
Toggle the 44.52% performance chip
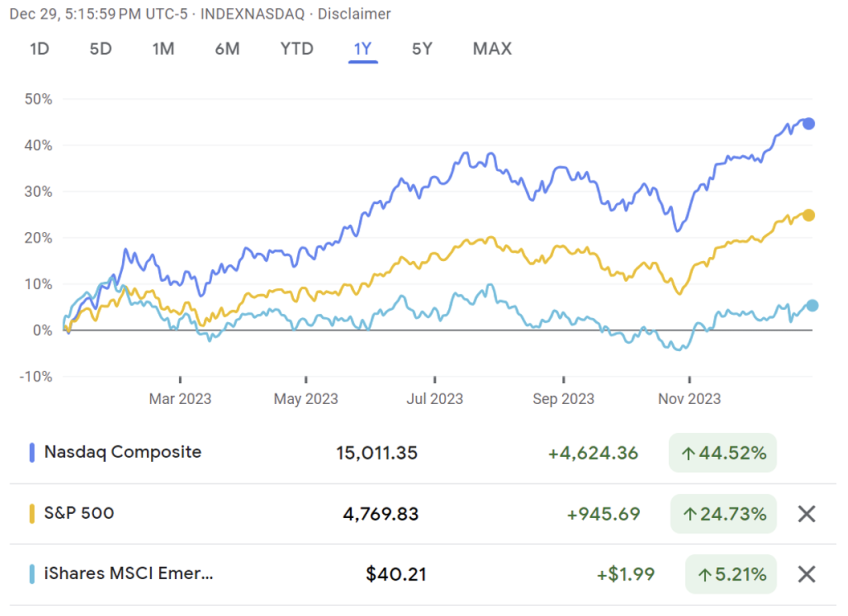(722, 453)
